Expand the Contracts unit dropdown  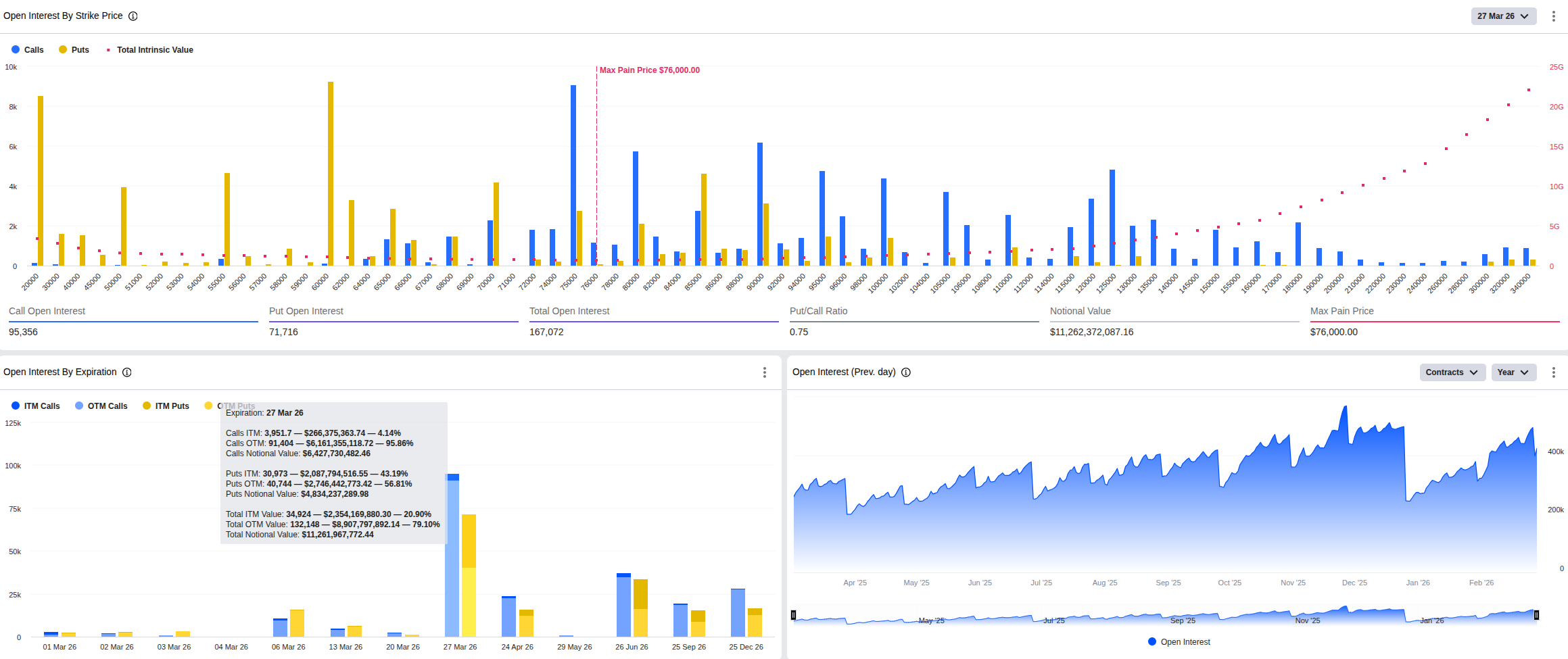[x=1452, y=372]
